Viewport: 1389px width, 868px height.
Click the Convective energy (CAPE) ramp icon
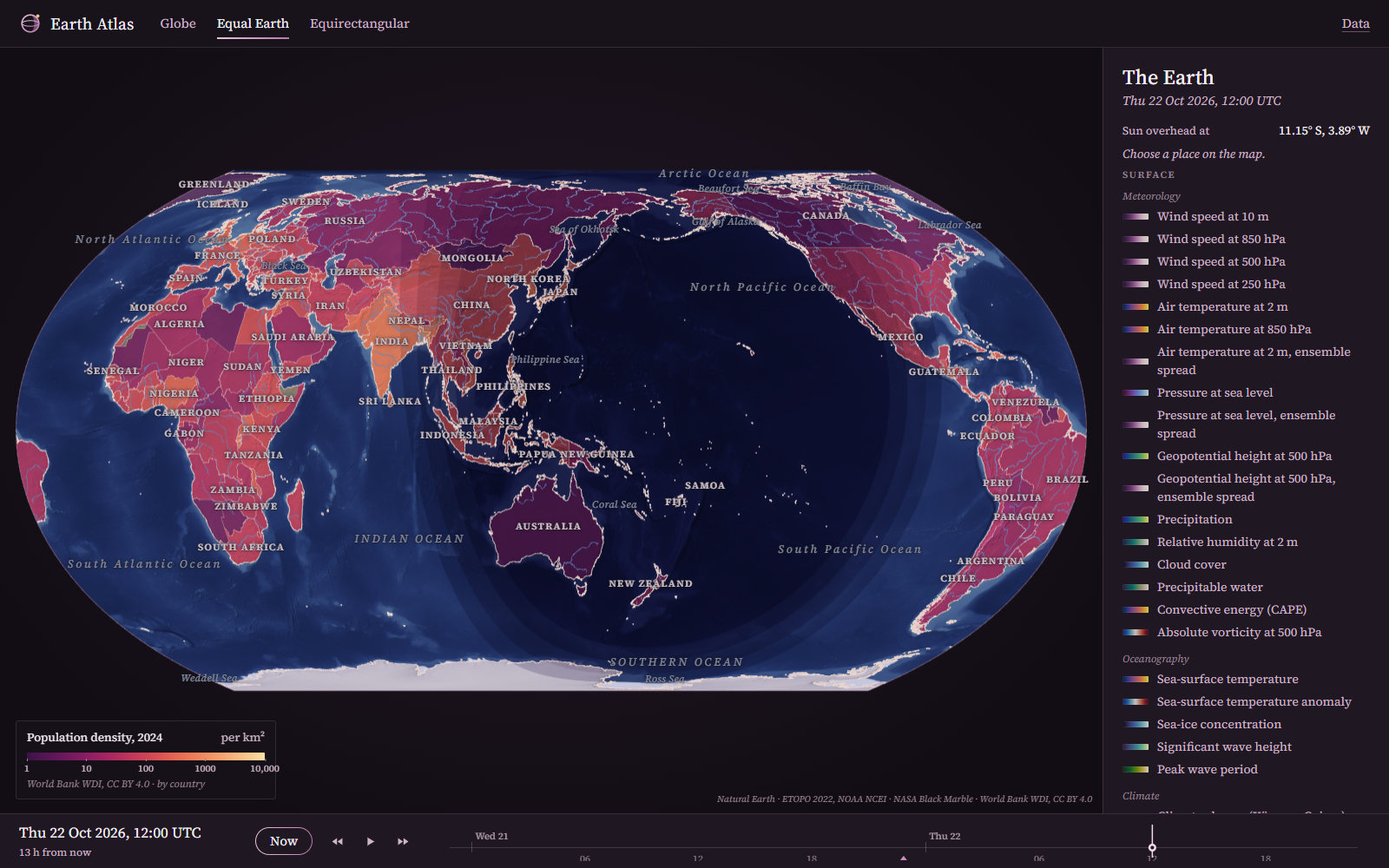tap(1136, 610)
